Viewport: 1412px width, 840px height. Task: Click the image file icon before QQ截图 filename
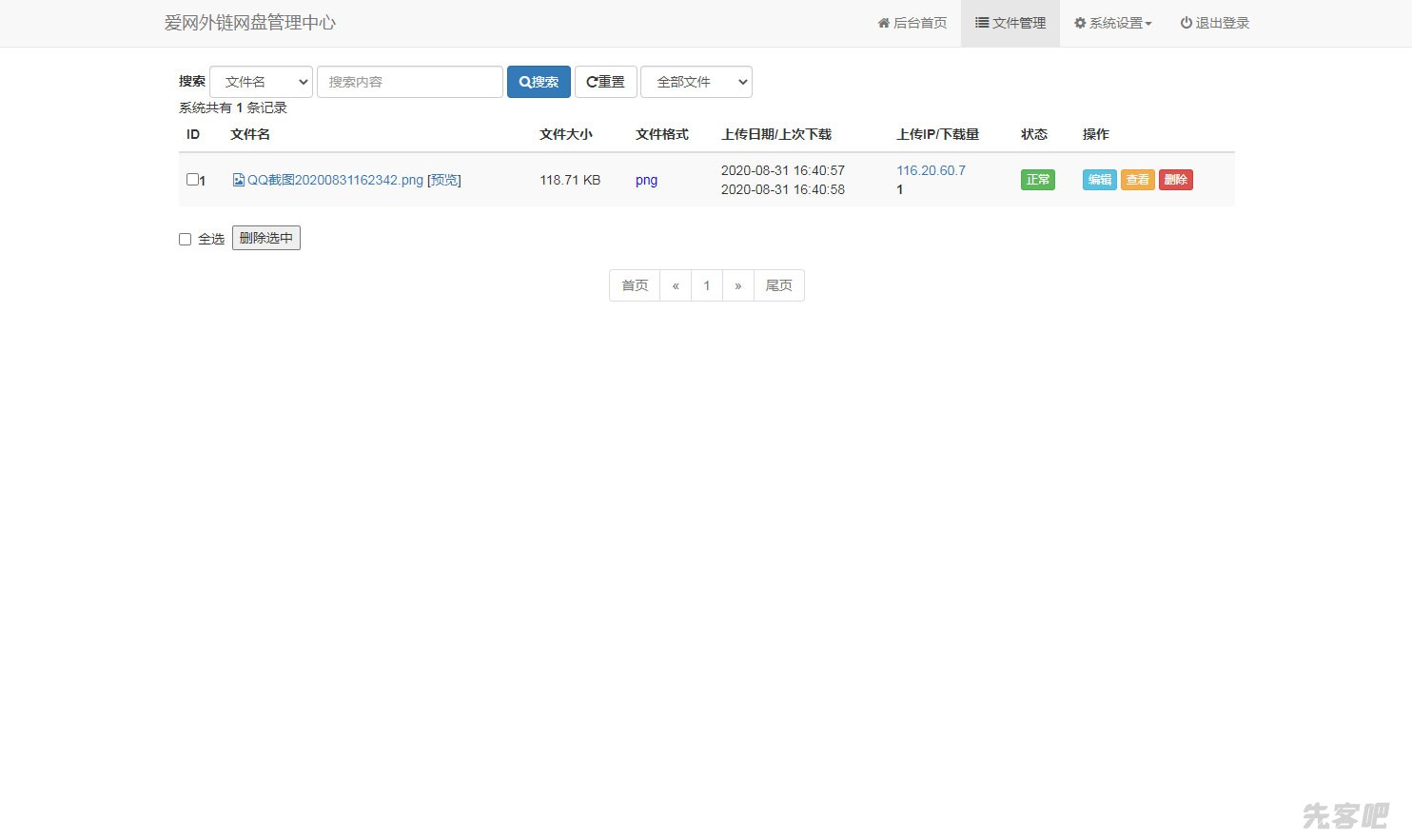[x=239, y=180]
